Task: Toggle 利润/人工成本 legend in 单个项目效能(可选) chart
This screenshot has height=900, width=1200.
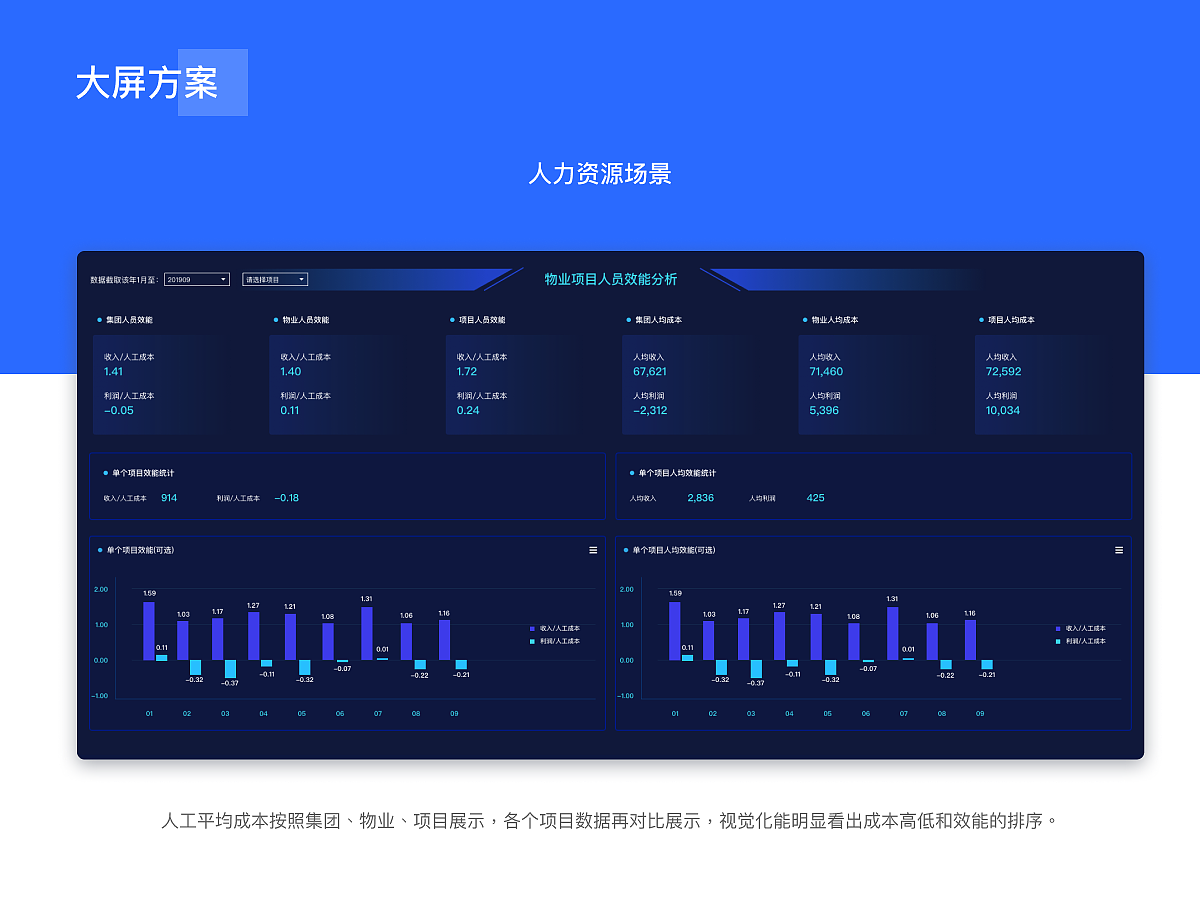Action: [x=554, y=641]
